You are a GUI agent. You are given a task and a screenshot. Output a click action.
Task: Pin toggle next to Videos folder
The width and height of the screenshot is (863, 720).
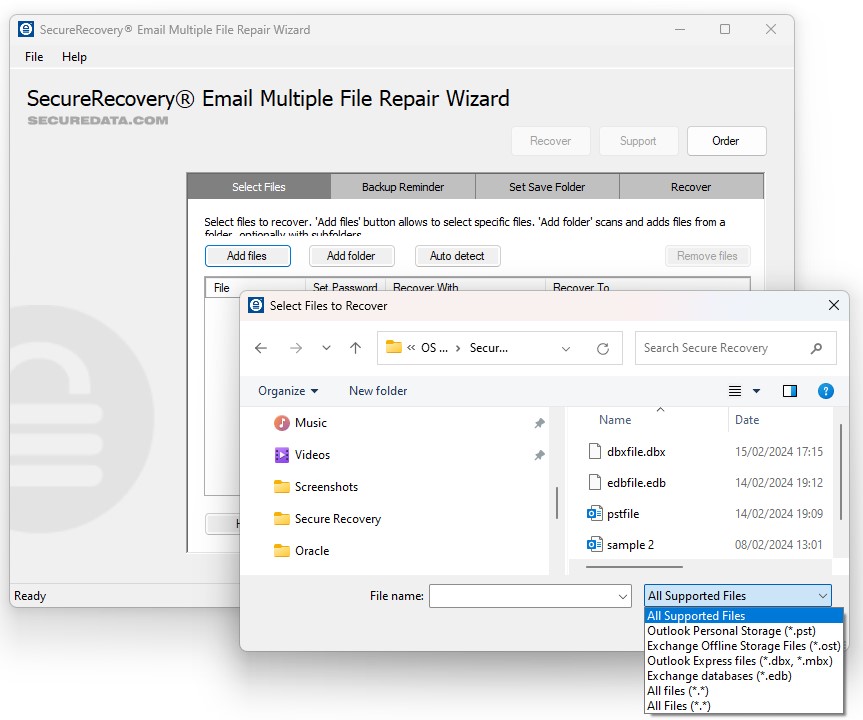pyautogui.click(x=539, y=455)
